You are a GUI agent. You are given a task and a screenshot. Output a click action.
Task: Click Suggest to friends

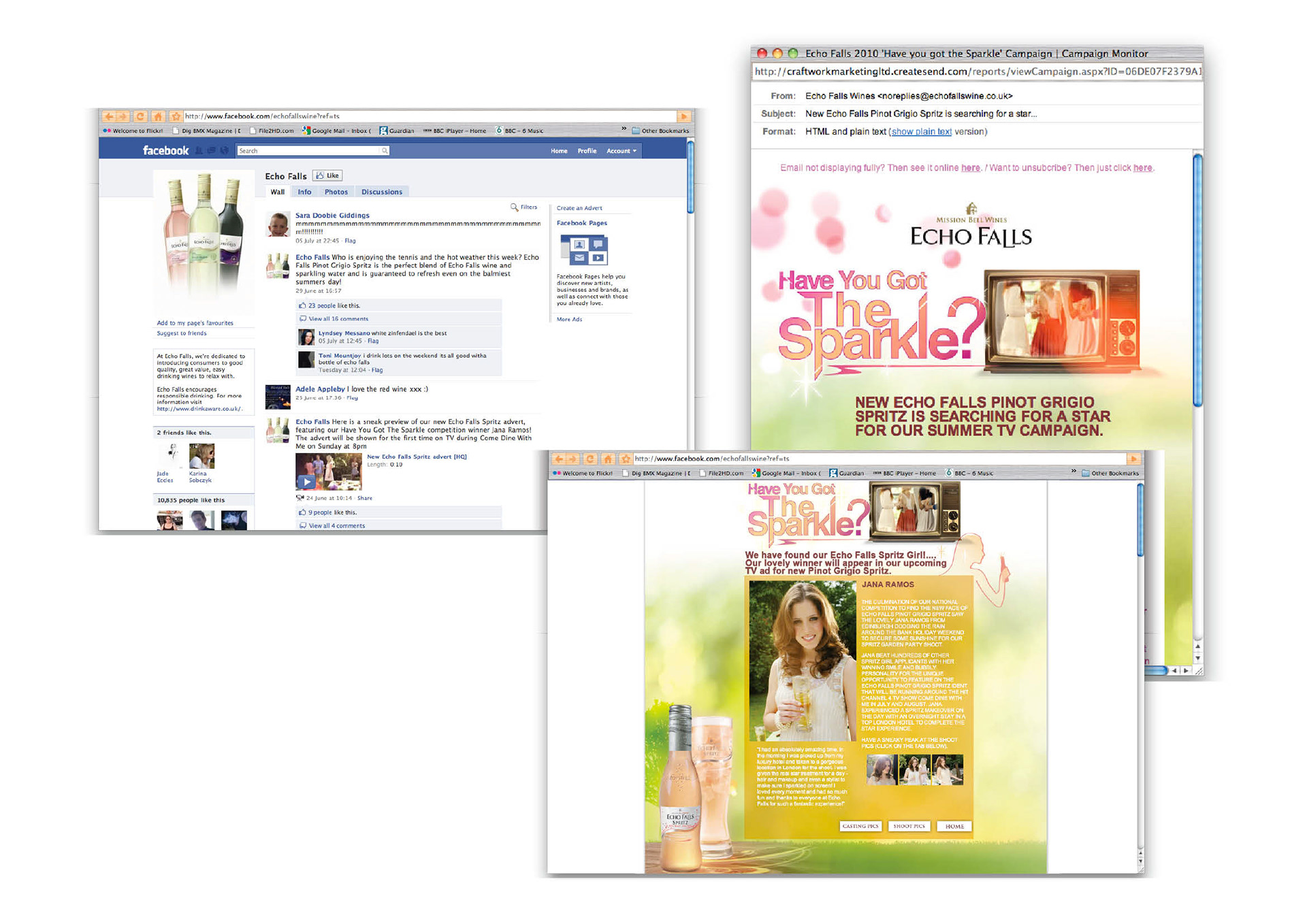(181, 333)
